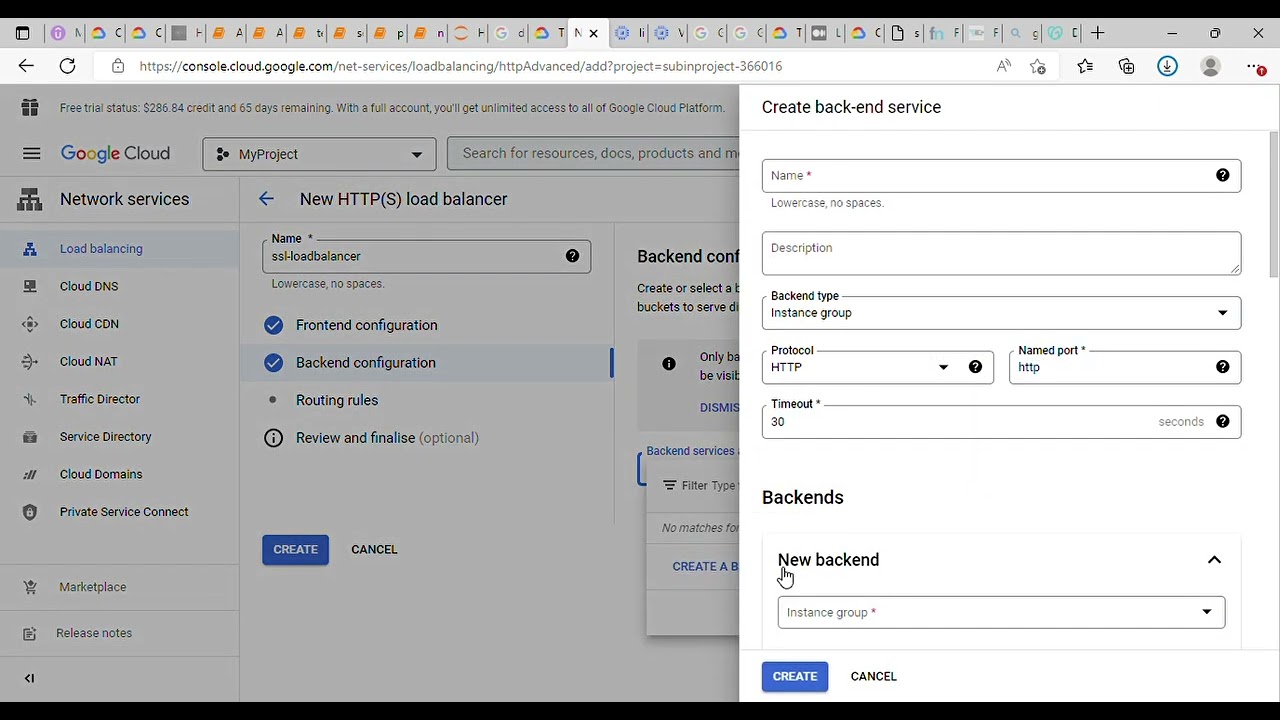Open a new browser tab with plus
Viewport: 1280px width, 720px height.
tap(1098, 33)
